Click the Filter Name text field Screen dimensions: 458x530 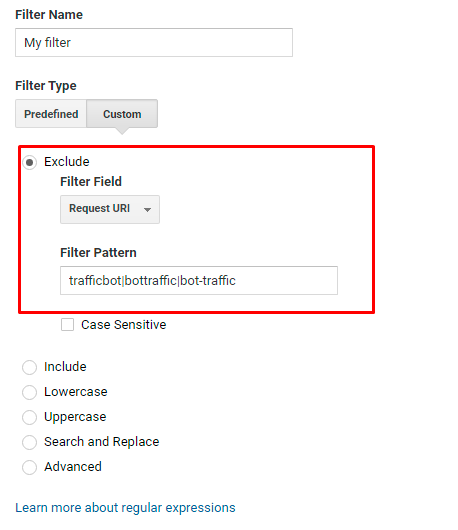[154, 43]
